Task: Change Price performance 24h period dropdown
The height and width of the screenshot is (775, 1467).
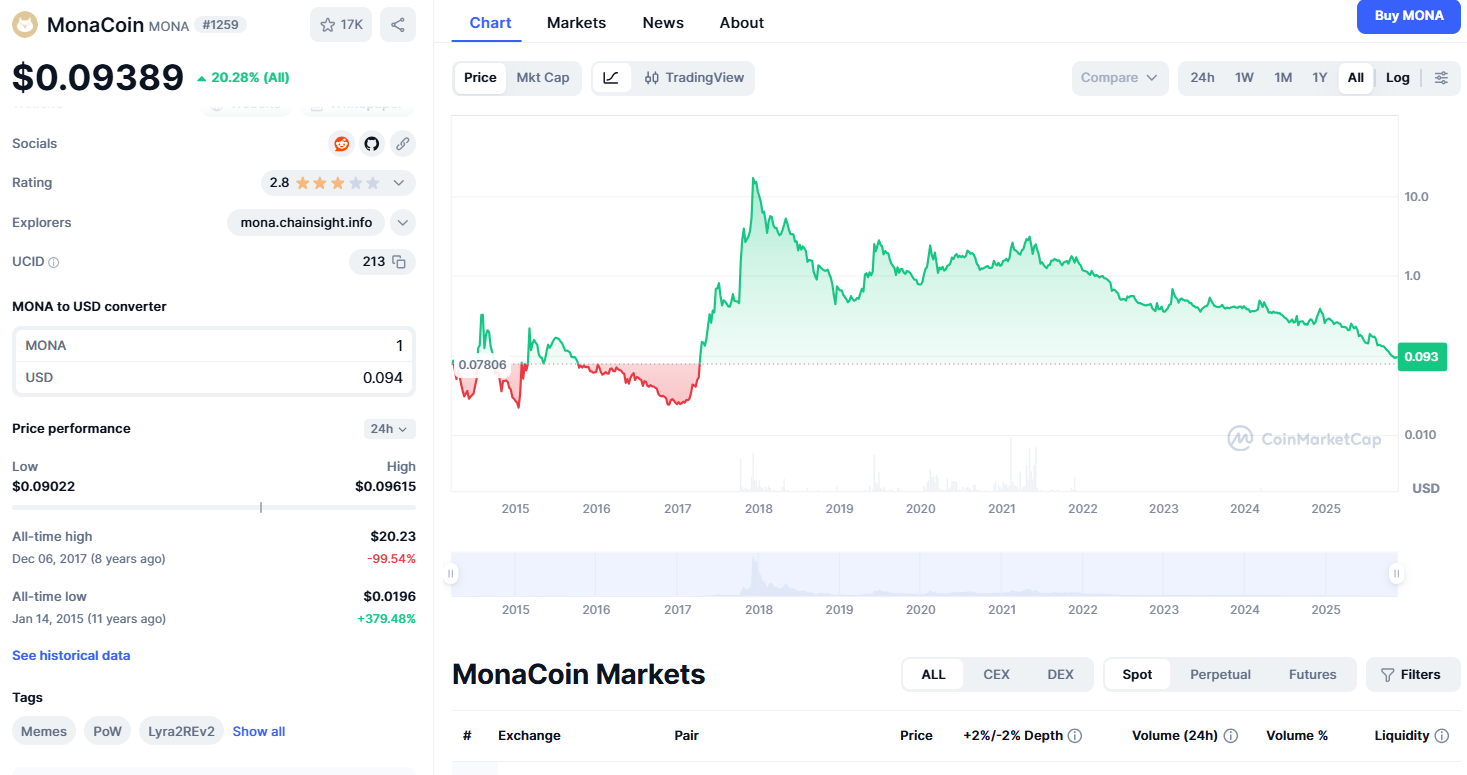Action: coord(389,429)
